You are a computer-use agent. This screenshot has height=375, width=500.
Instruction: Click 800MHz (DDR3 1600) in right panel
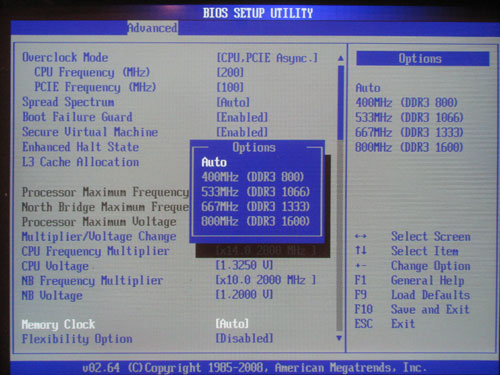click(409, 147)
